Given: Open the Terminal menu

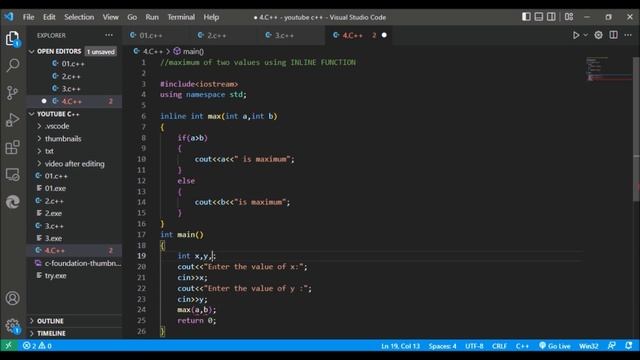Looking at the screenshot, I should 181,17.
